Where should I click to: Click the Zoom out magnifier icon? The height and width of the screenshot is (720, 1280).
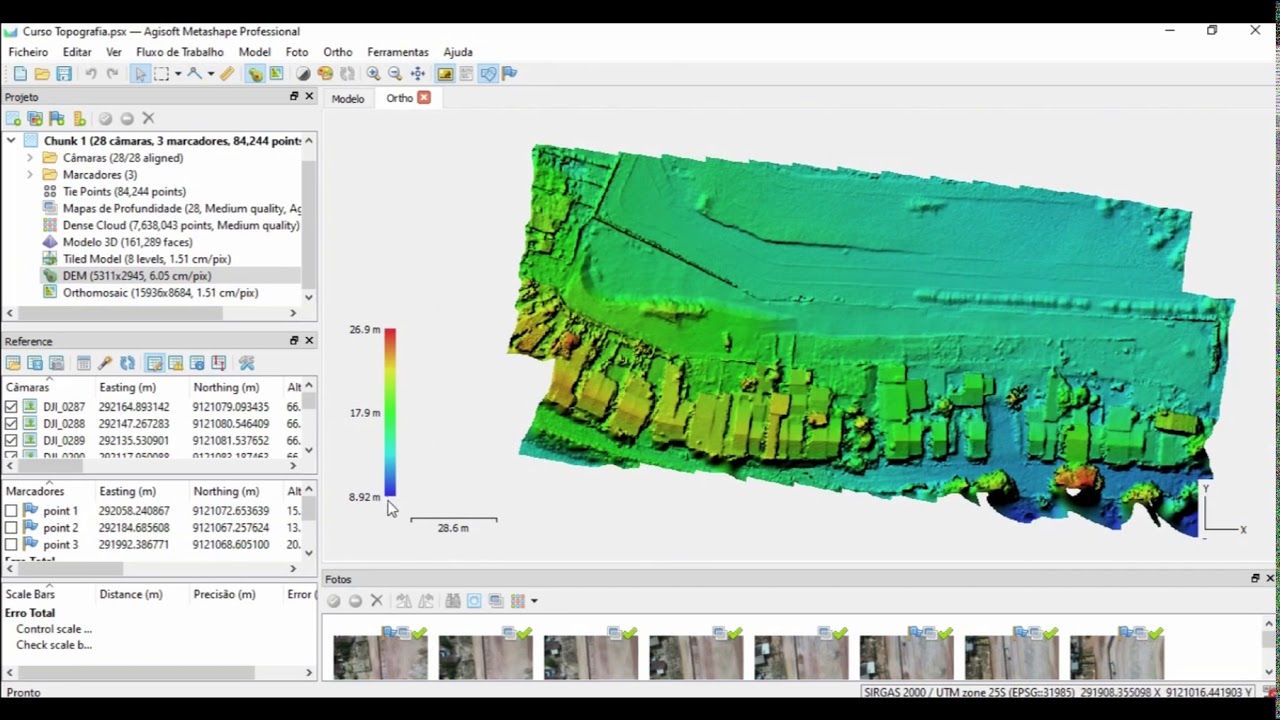(x=395, y=74)
